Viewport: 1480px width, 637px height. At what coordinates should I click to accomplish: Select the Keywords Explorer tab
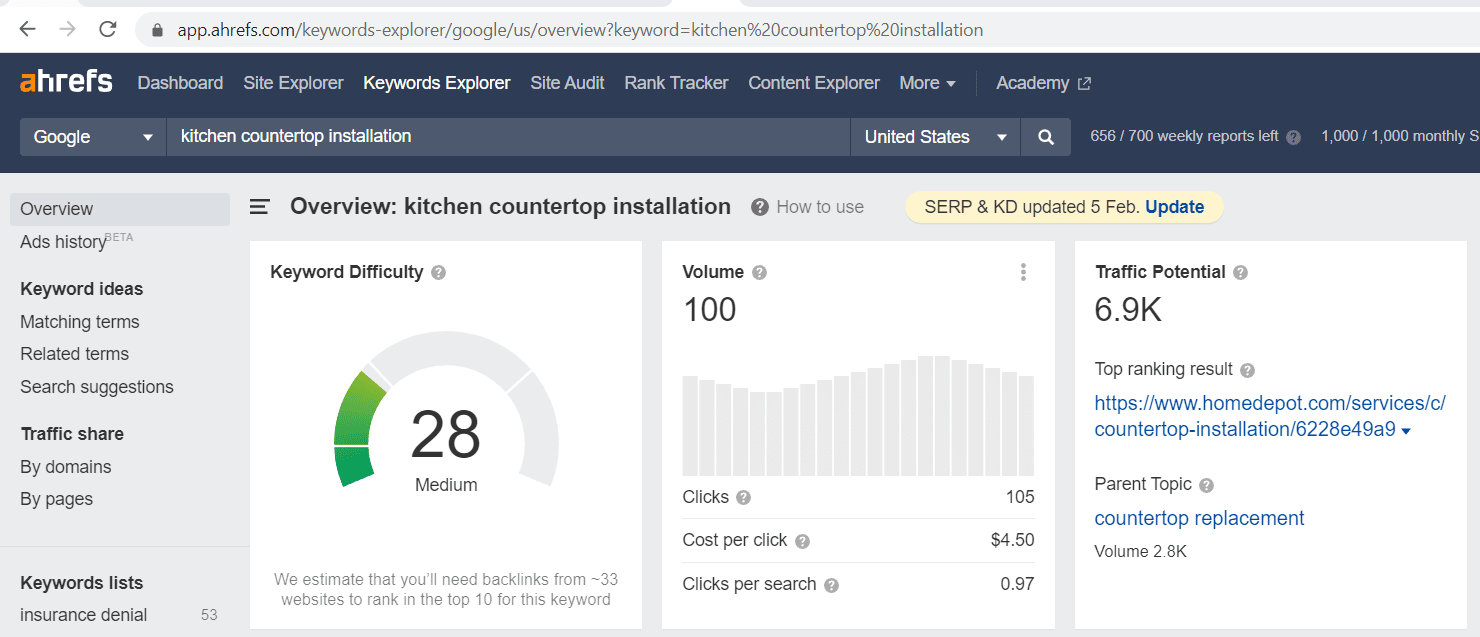tap(437, 83)
